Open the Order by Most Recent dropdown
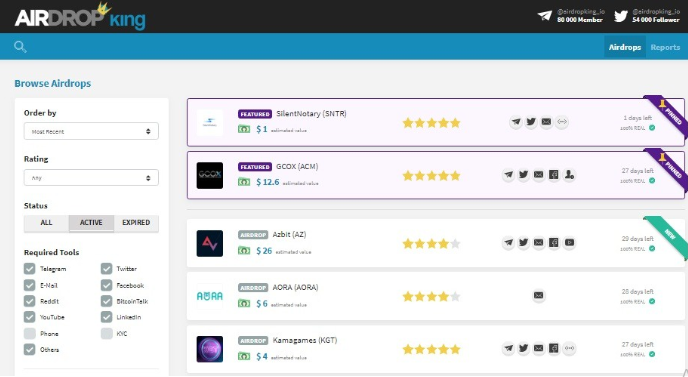 [x=91, y=131]
